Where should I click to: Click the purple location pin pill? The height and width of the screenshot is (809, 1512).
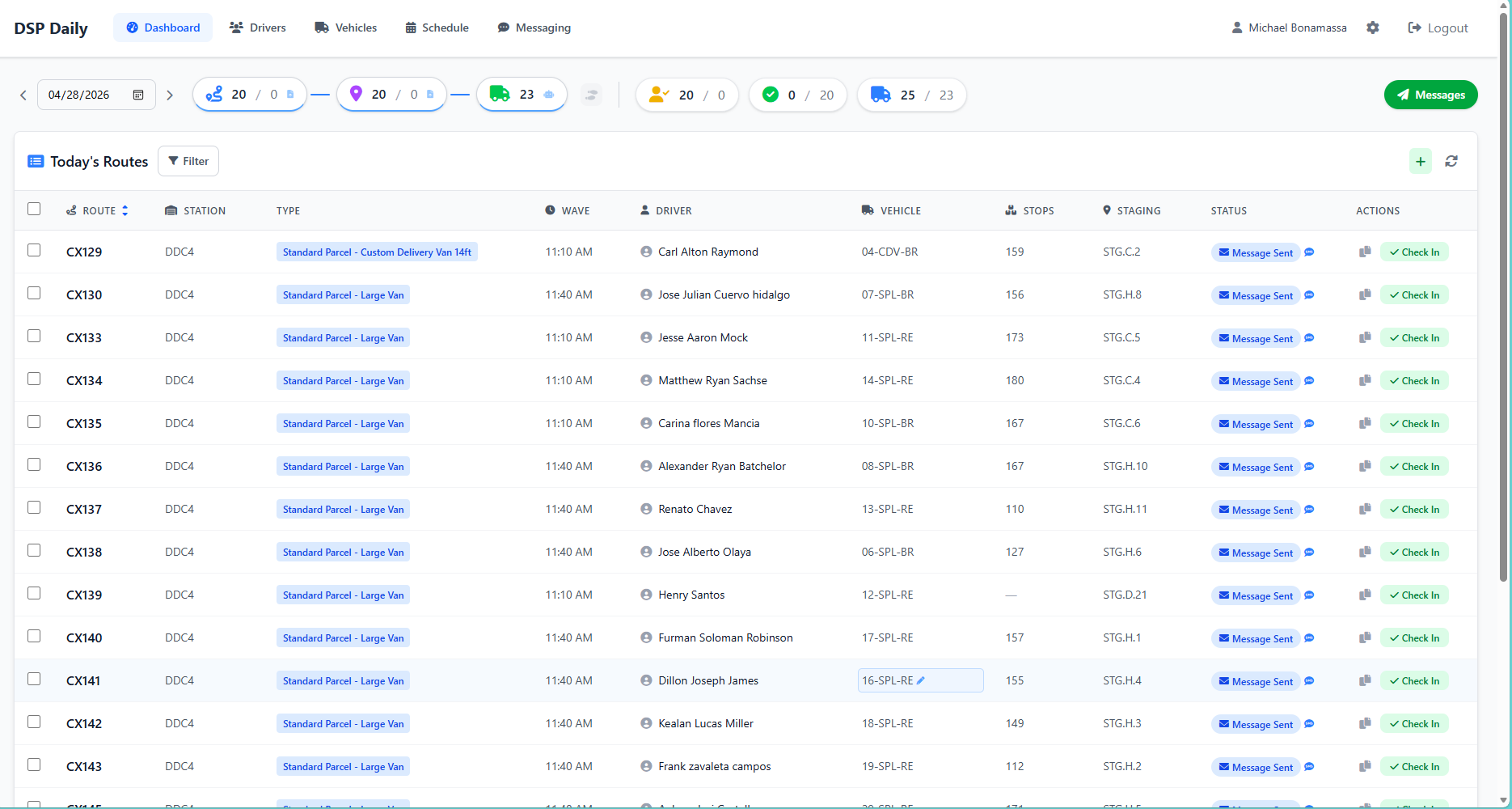[x=391, y=95]
